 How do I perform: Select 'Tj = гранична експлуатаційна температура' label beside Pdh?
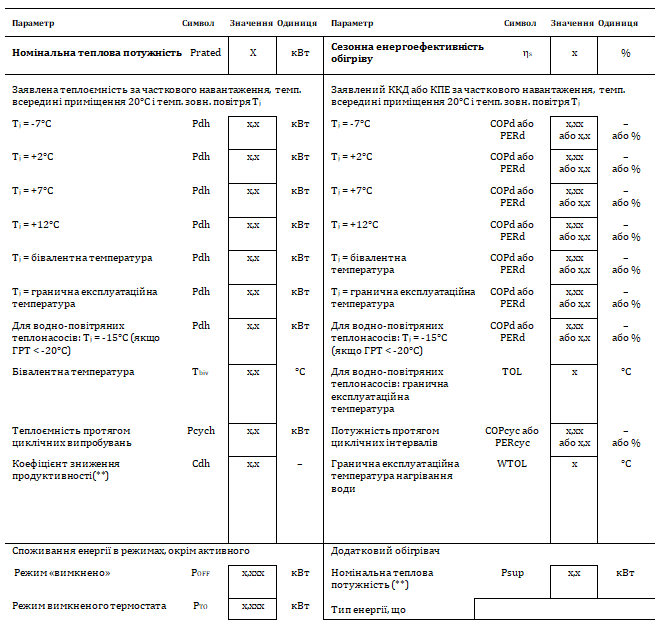pyautogui.click(x=85, y=298)
